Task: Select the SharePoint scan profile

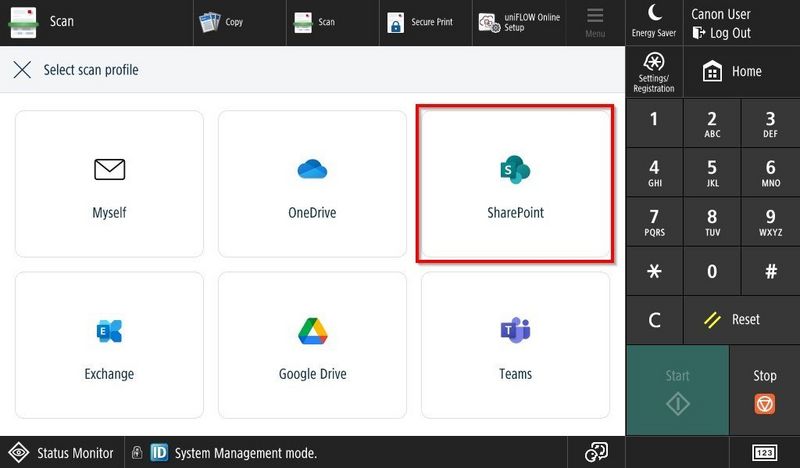Action: click(x=515, y=185)
